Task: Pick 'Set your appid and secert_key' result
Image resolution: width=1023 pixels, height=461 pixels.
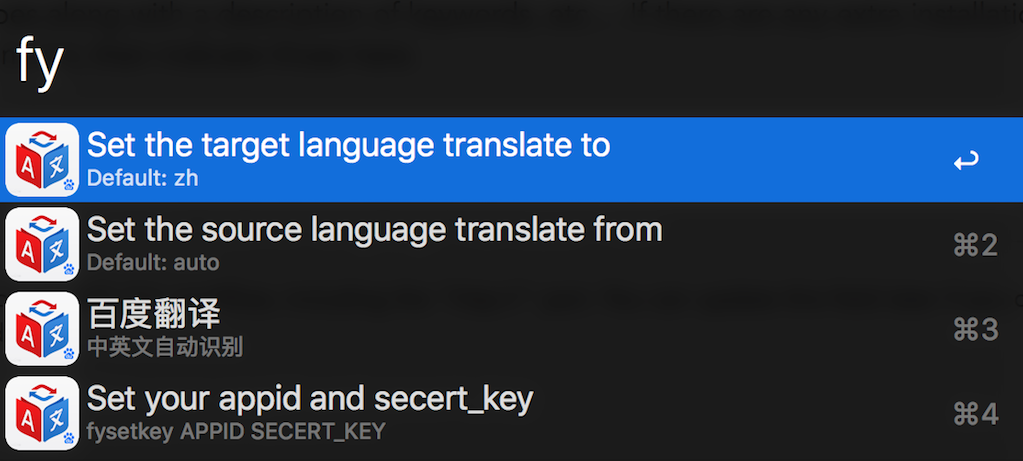Action: tap(310, 398)
